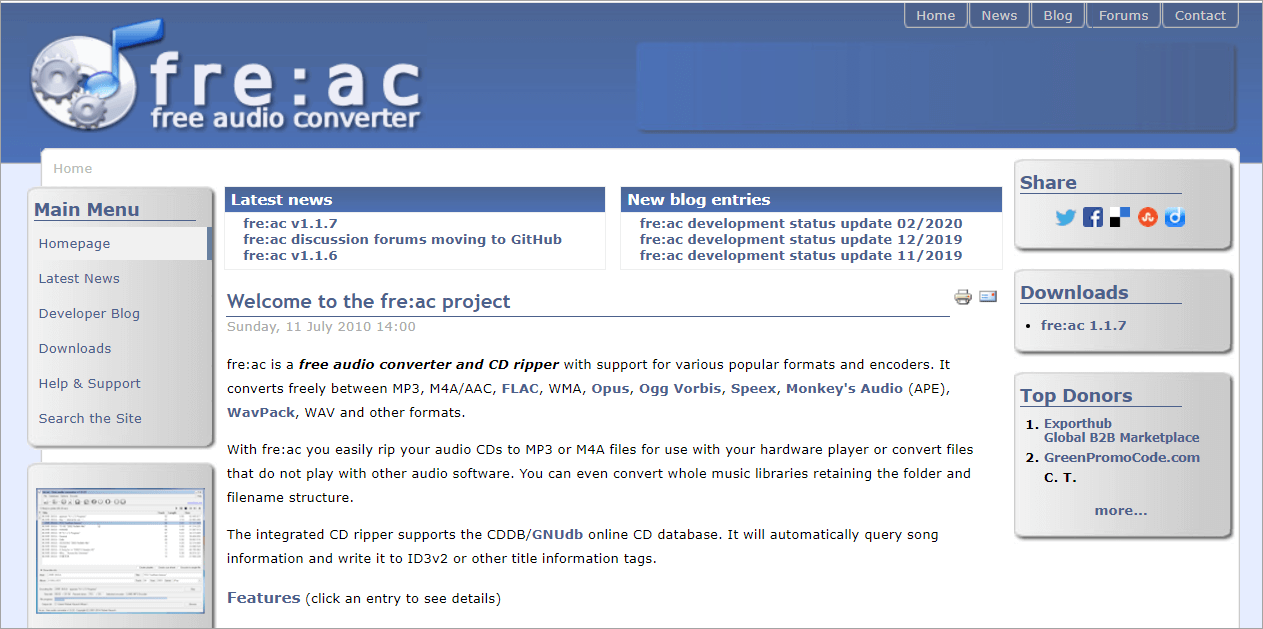Share the page on Facebook
The width and height of the screenshot is (1263, 629).
coord(1092,217)
